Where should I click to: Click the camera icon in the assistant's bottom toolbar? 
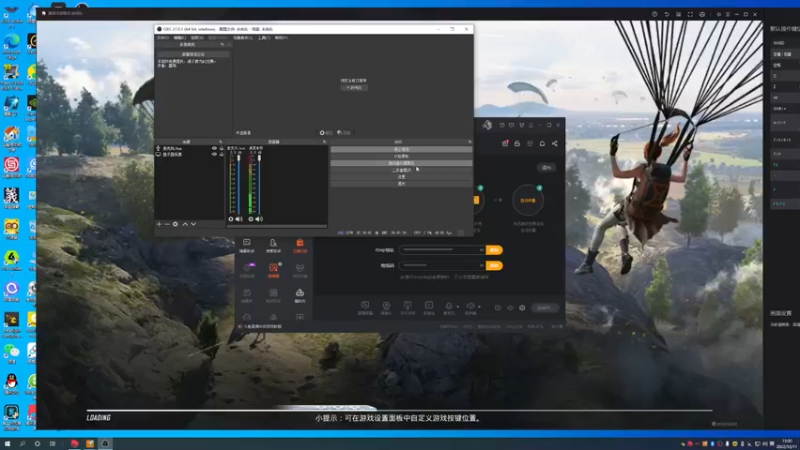click(x=386, y=305)
